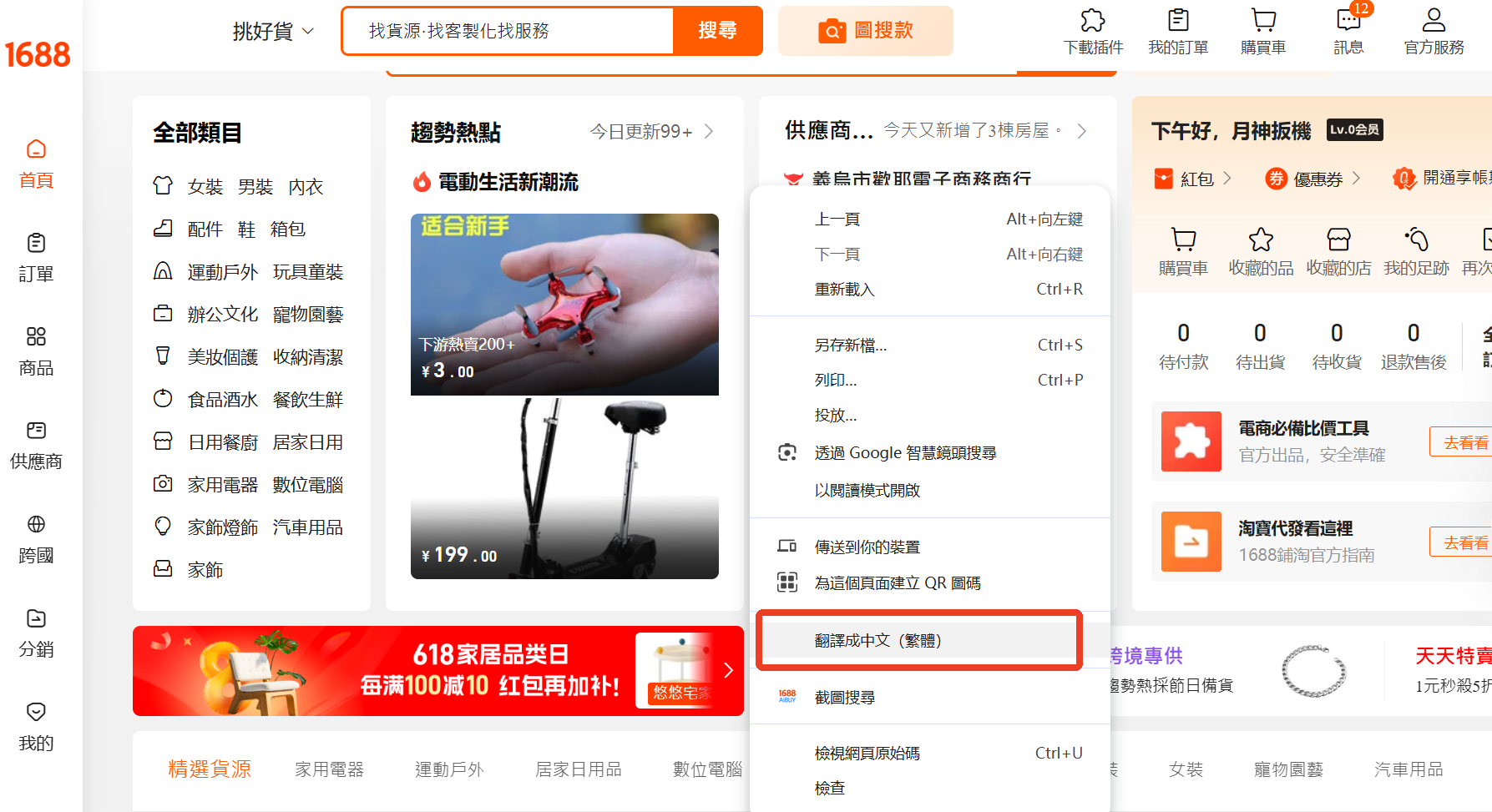Focus the 找貨源 search input field

508,31
